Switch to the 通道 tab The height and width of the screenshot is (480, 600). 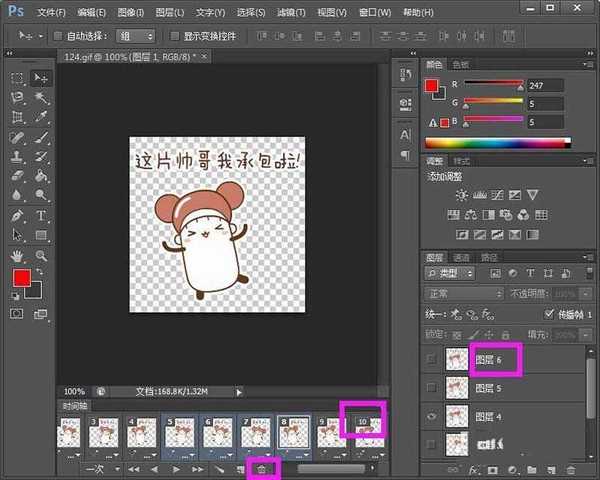463,257
